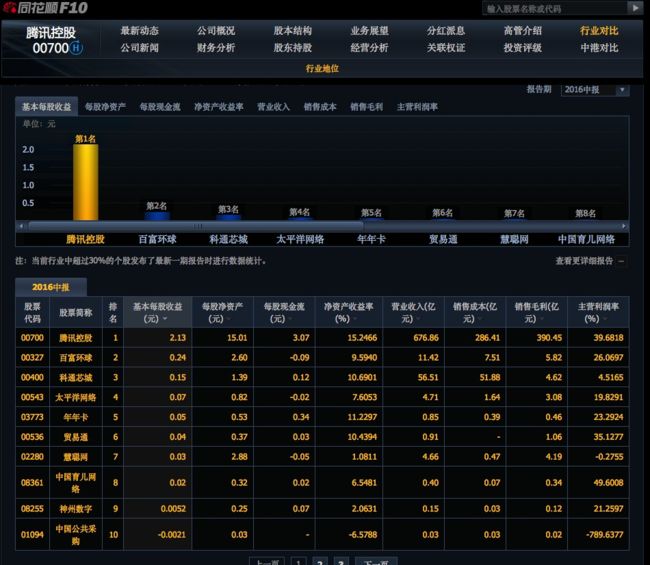
Task: Click the gold 腾讯控股 bar ranked 第1名
Action: tap(85, 182)
